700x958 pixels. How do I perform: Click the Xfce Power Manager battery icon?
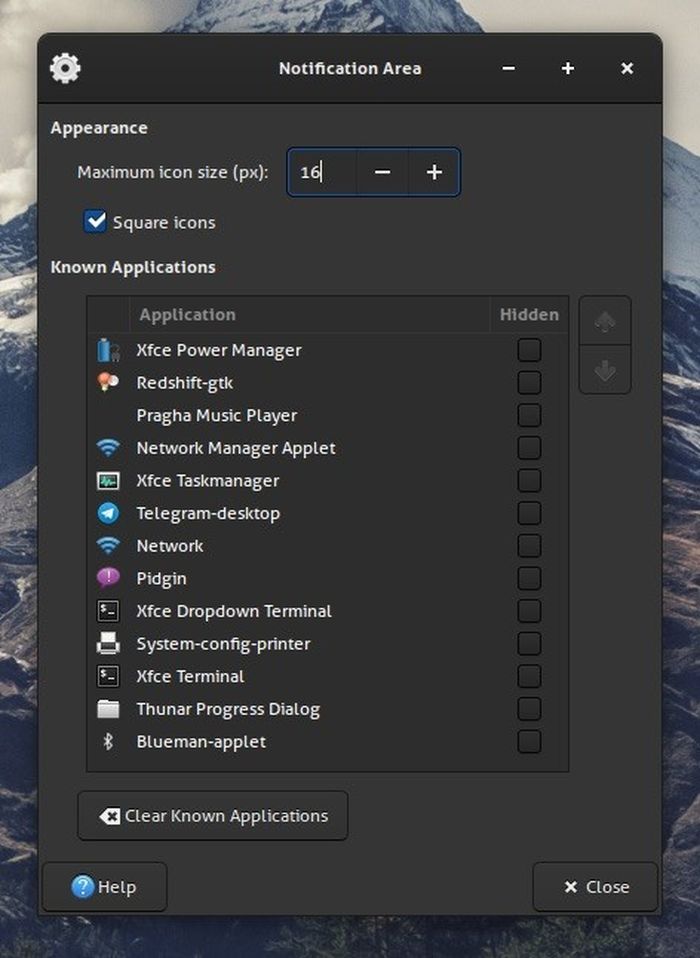click(108, 350)
